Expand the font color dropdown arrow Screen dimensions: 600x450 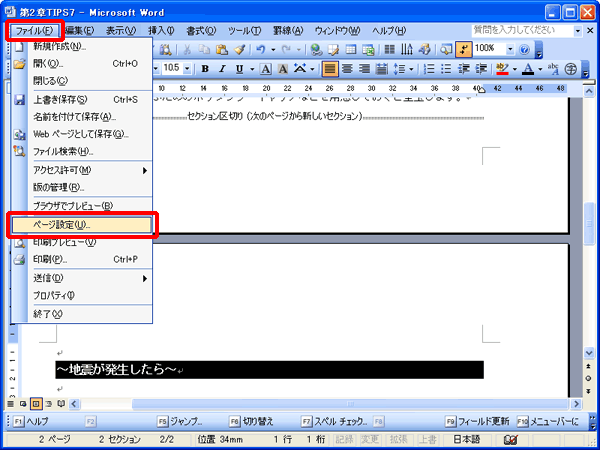[x=540, y=69]
